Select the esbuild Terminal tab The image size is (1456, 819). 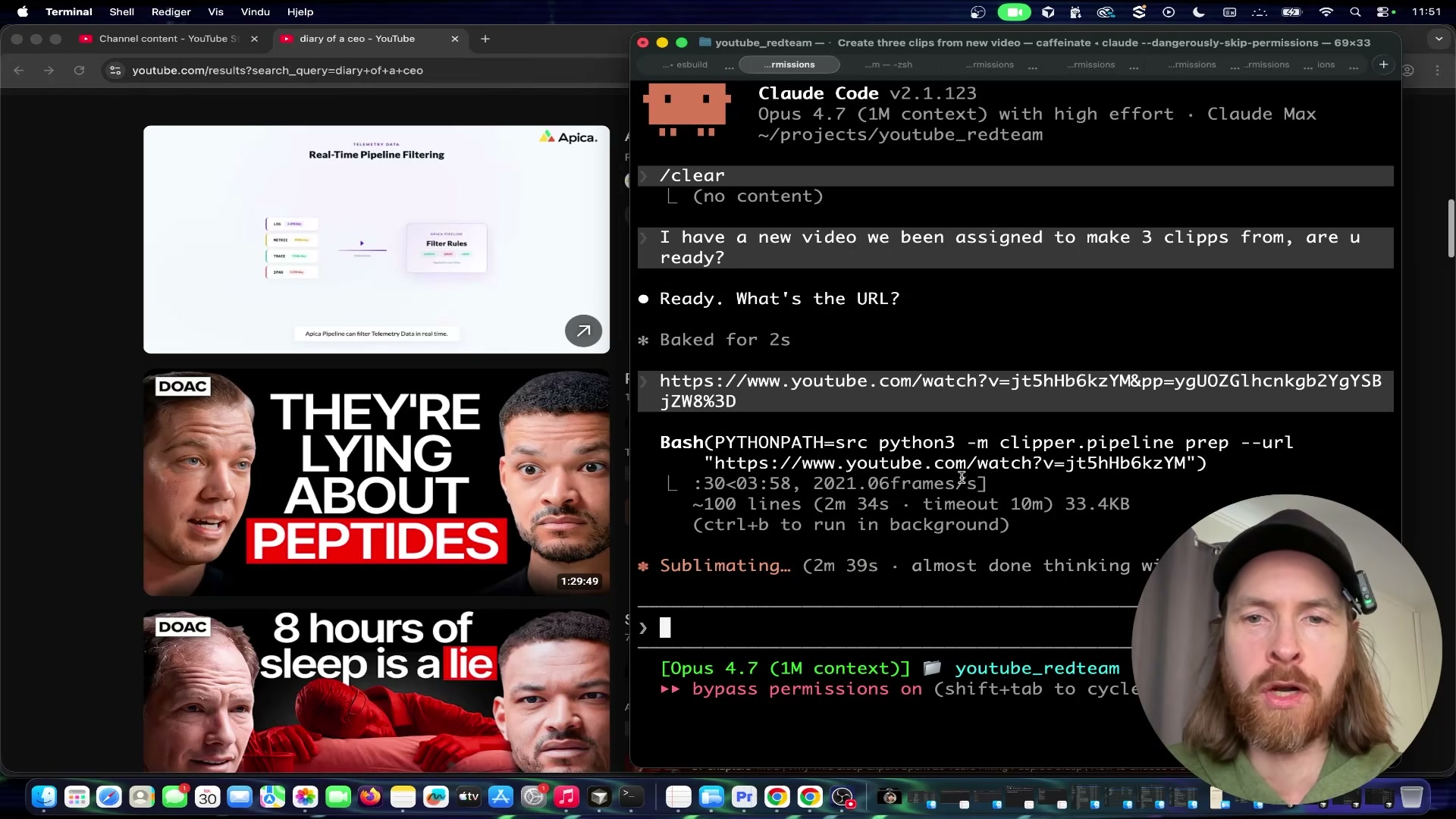(x=685, y=65)
